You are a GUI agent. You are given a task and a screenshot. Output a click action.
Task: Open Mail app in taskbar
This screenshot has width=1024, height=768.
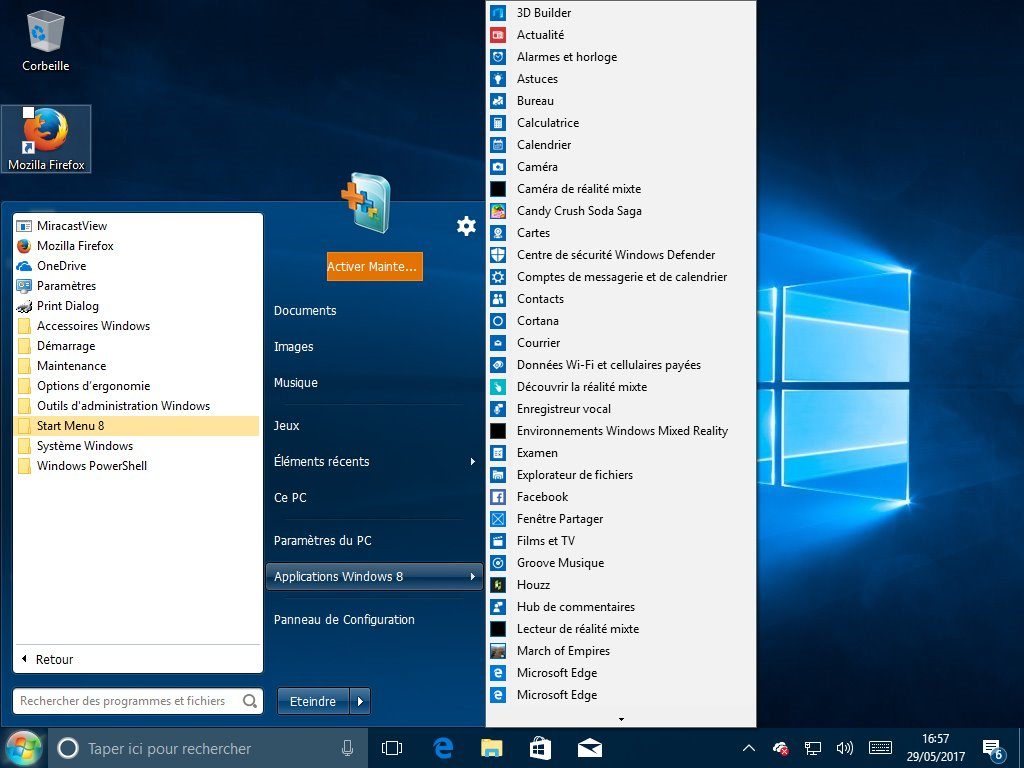coord(590,748)
